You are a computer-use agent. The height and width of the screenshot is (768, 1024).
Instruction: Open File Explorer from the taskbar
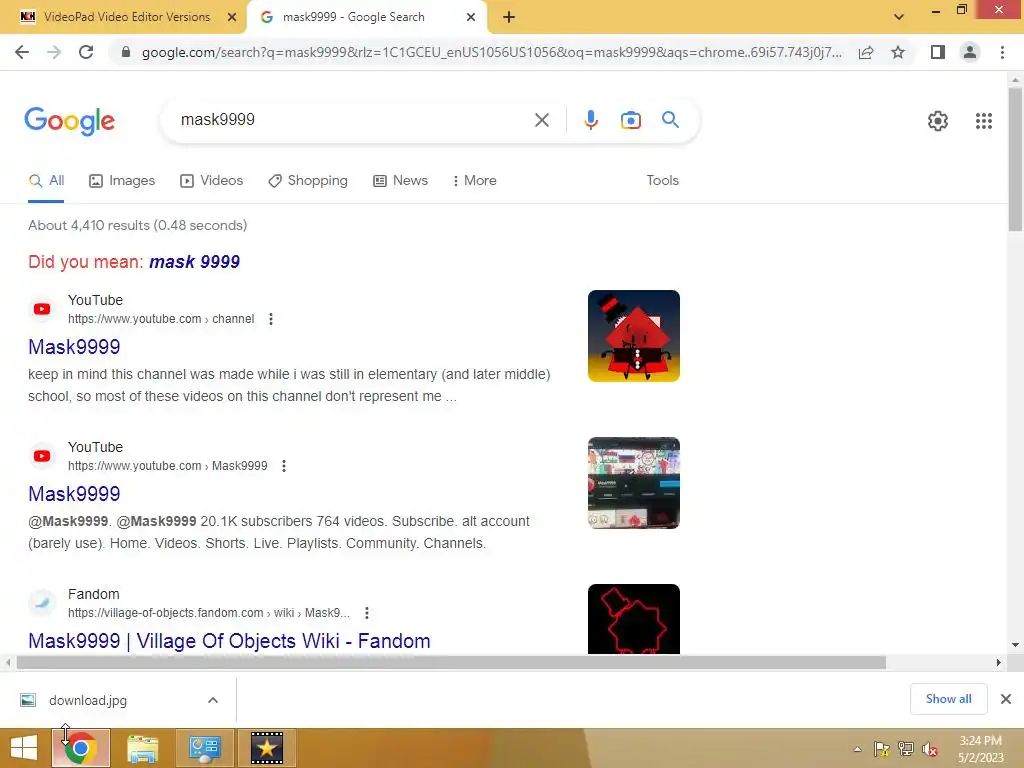point(142,748)
